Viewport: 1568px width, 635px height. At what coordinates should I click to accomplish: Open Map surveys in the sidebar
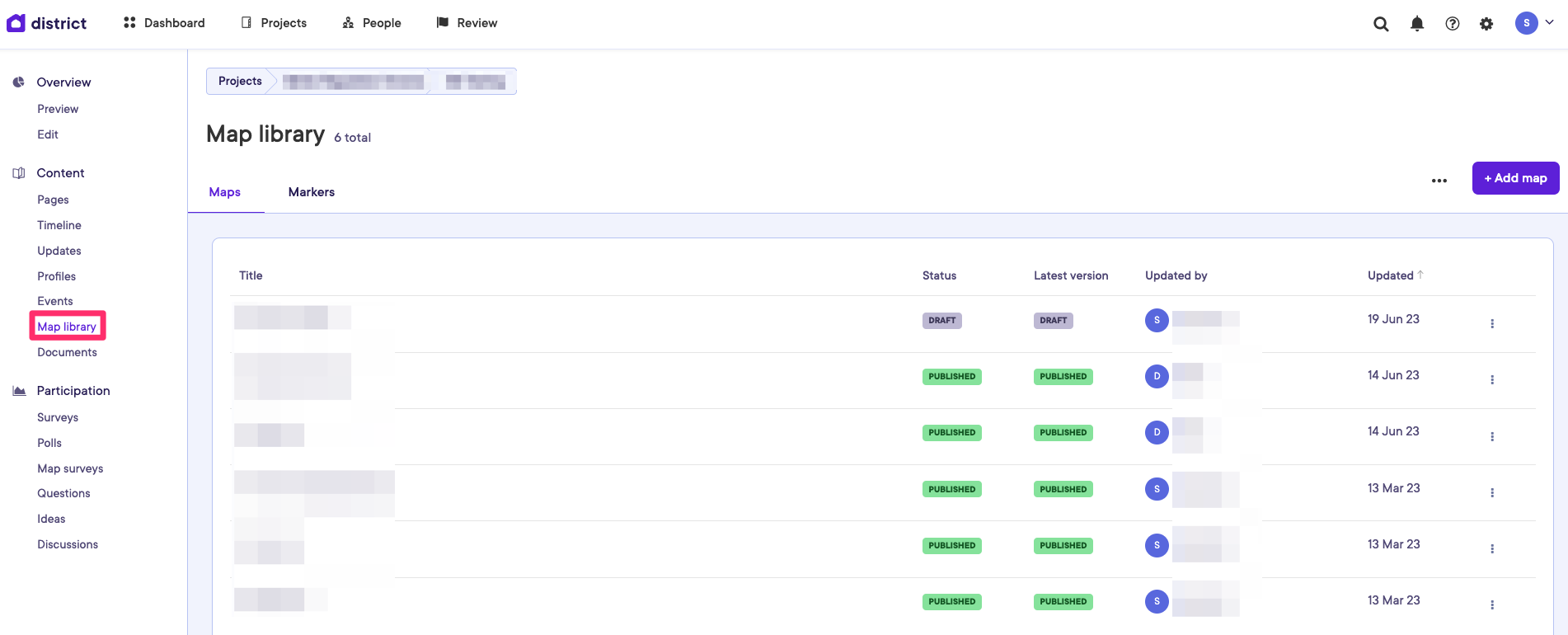pyautogui.click(x=70, y=468)
